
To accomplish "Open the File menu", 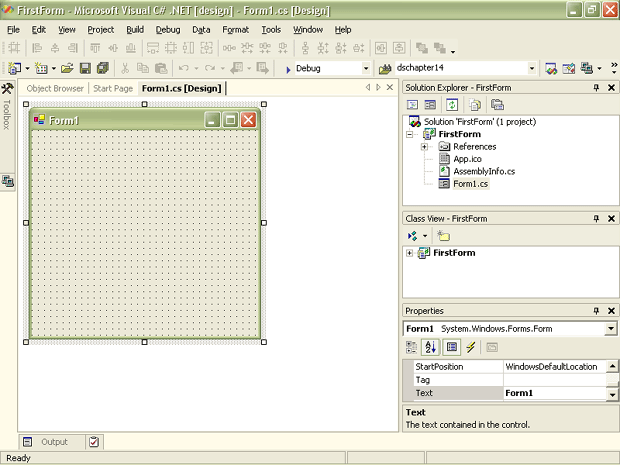I will click(13, 30).
